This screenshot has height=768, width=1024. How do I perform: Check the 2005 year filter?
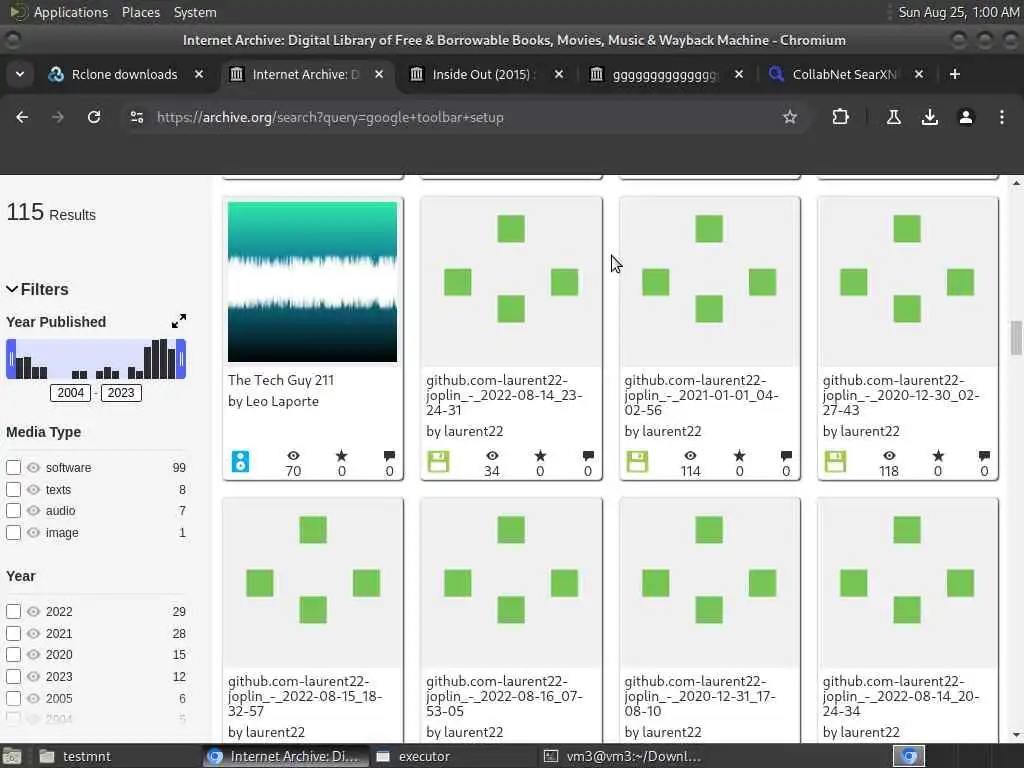[x=13, y=698]
